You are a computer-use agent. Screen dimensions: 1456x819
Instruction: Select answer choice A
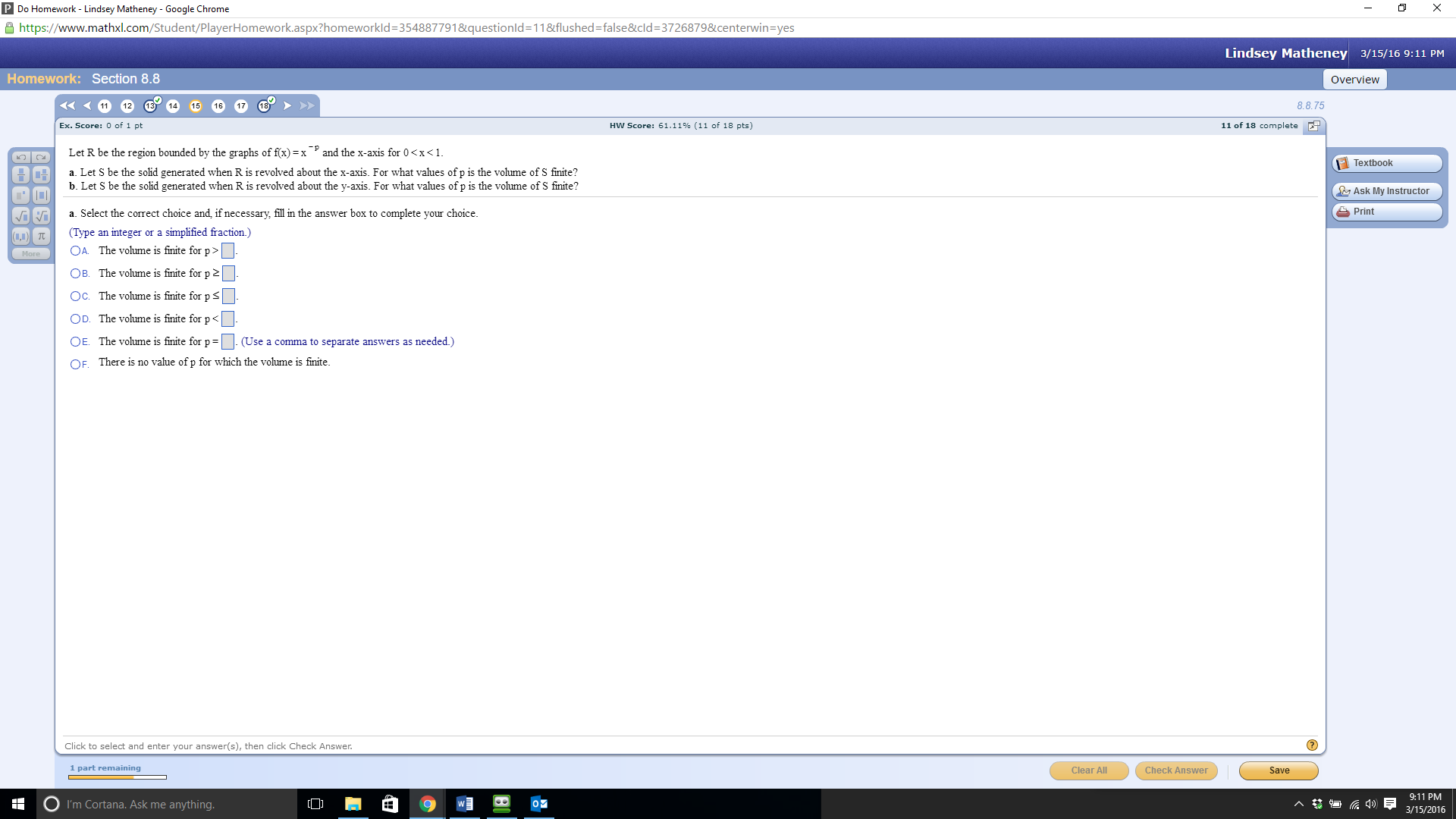(x=75, y=251)
